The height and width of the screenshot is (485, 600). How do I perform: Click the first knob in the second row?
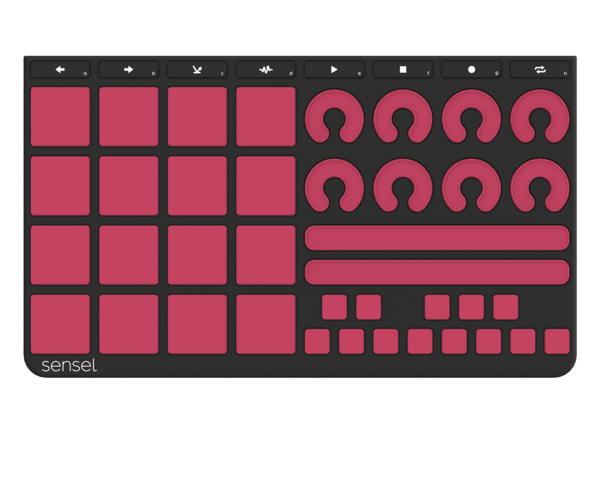pos(334,186)
